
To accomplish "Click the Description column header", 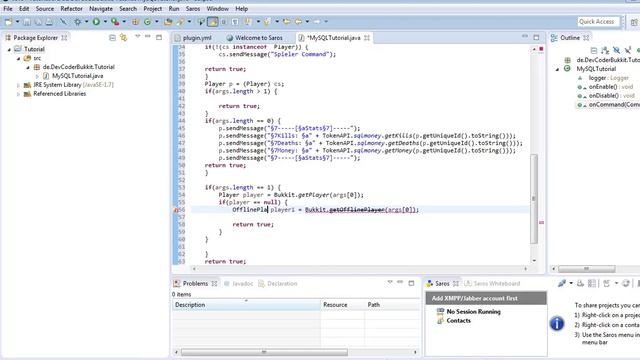I will click(x=246, y=305).
